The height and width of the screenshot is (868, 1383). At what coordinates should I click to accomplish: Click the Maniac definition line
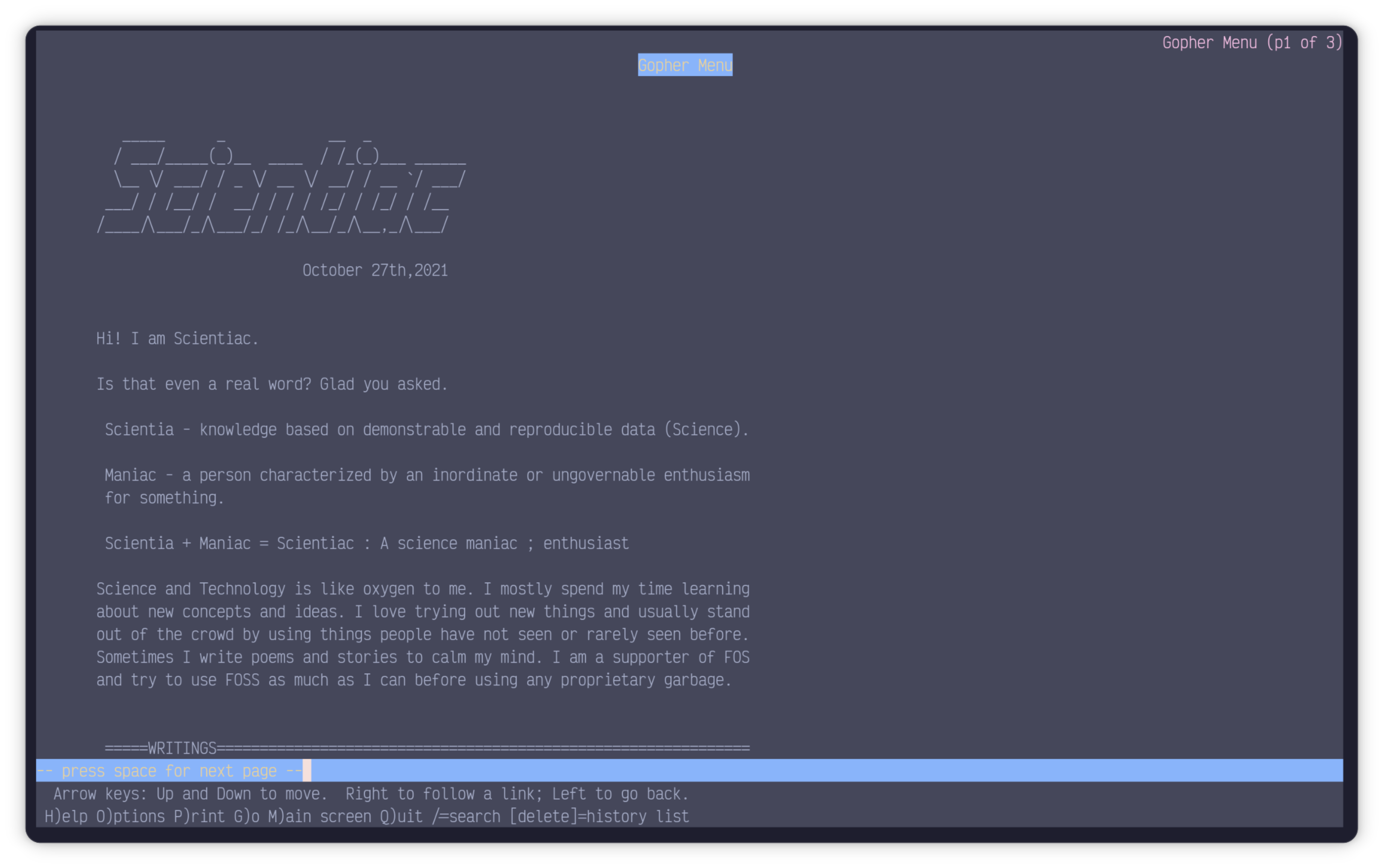426,475
